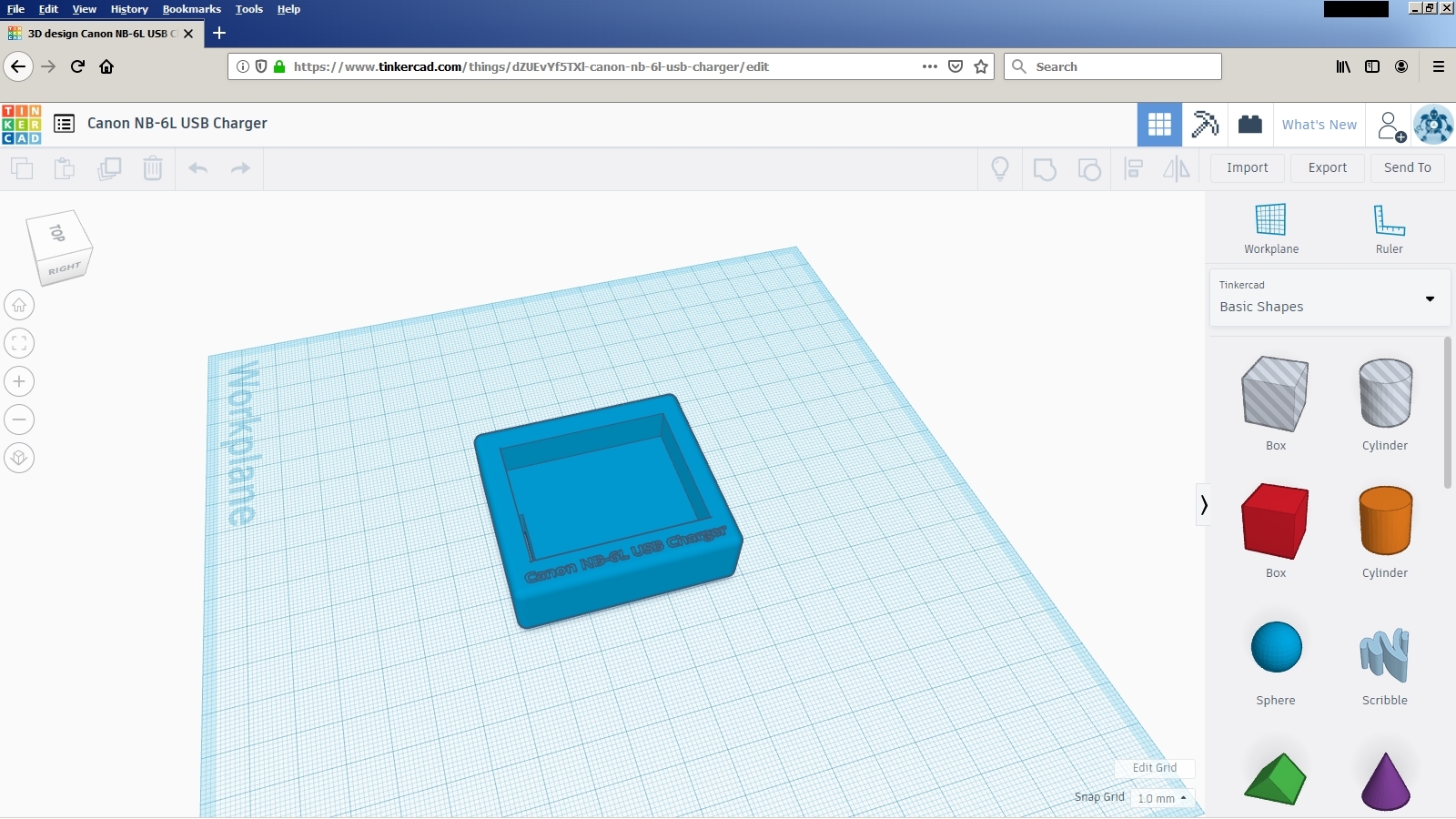
Task: Open the Tools menu
Action: point(249,9)
